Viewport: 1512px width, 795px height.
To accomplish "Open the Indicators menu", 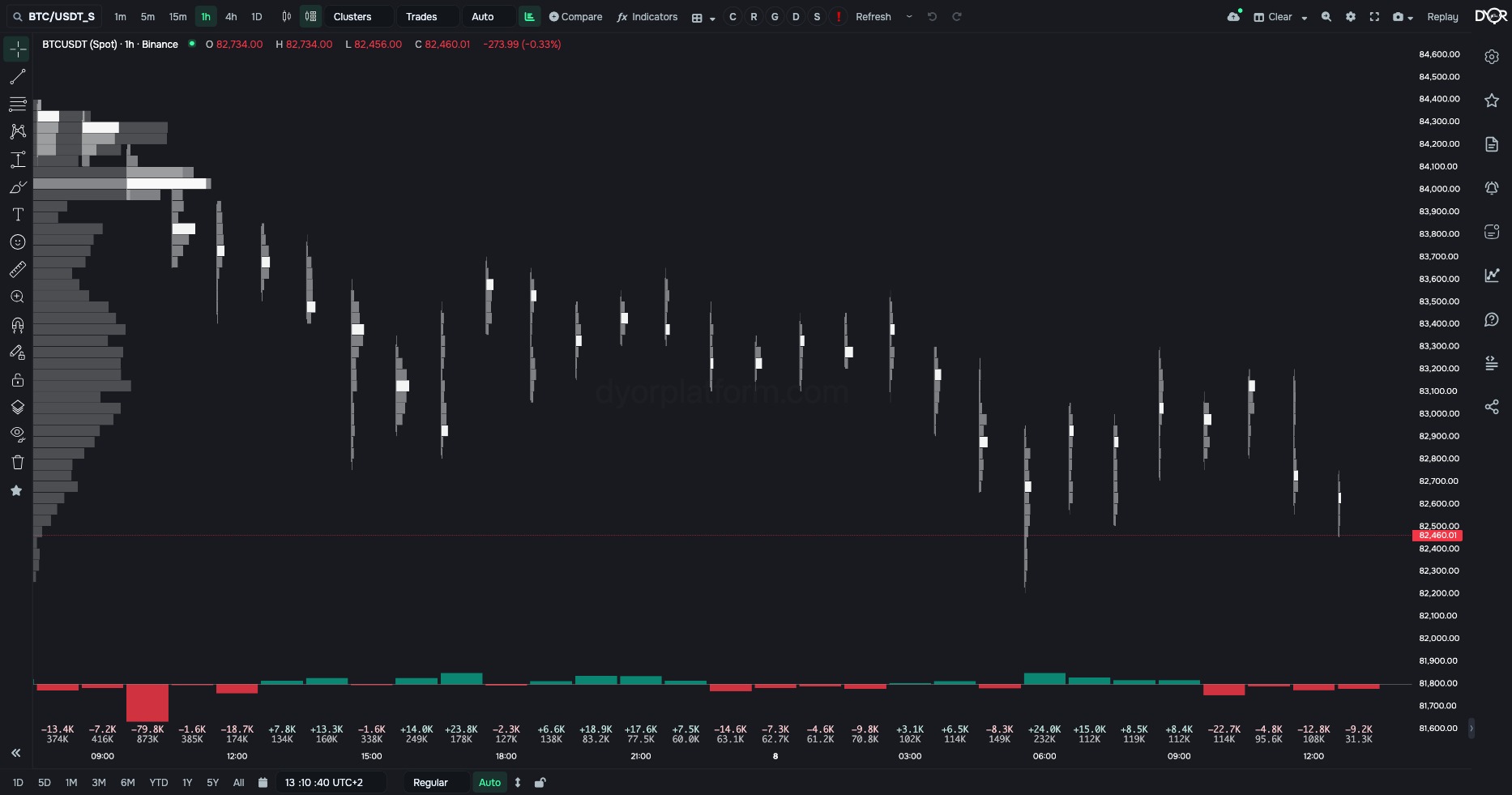I will click(647, 17).
